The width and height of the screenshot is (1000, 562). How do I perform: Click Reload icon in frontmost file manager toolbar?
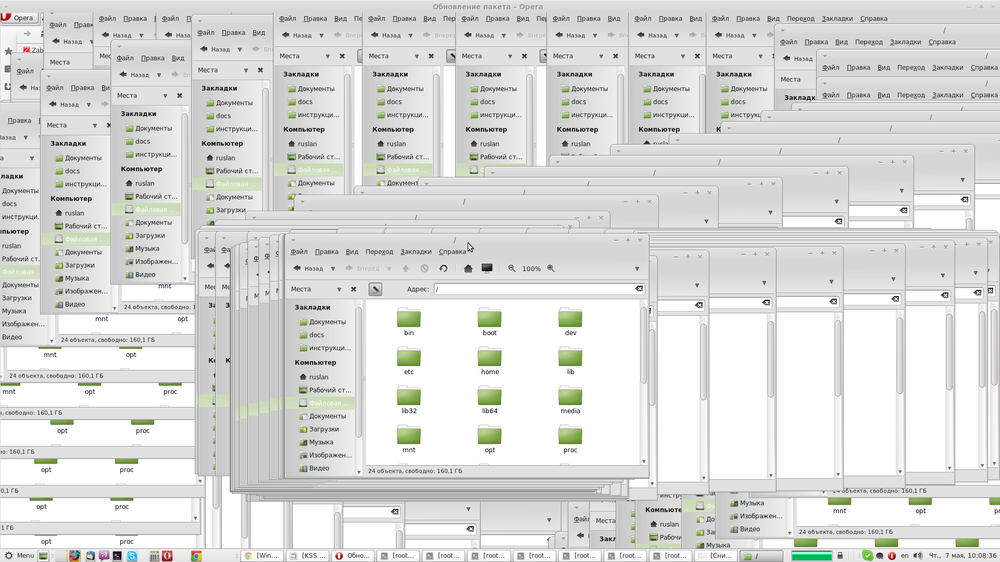pos(443,268)
